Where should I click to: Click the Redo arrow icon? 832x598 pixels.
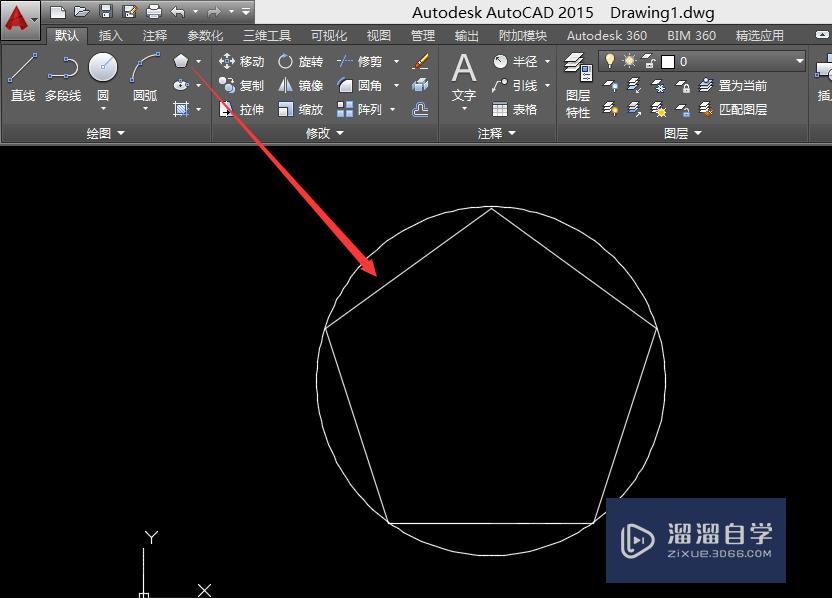(214, 11)
